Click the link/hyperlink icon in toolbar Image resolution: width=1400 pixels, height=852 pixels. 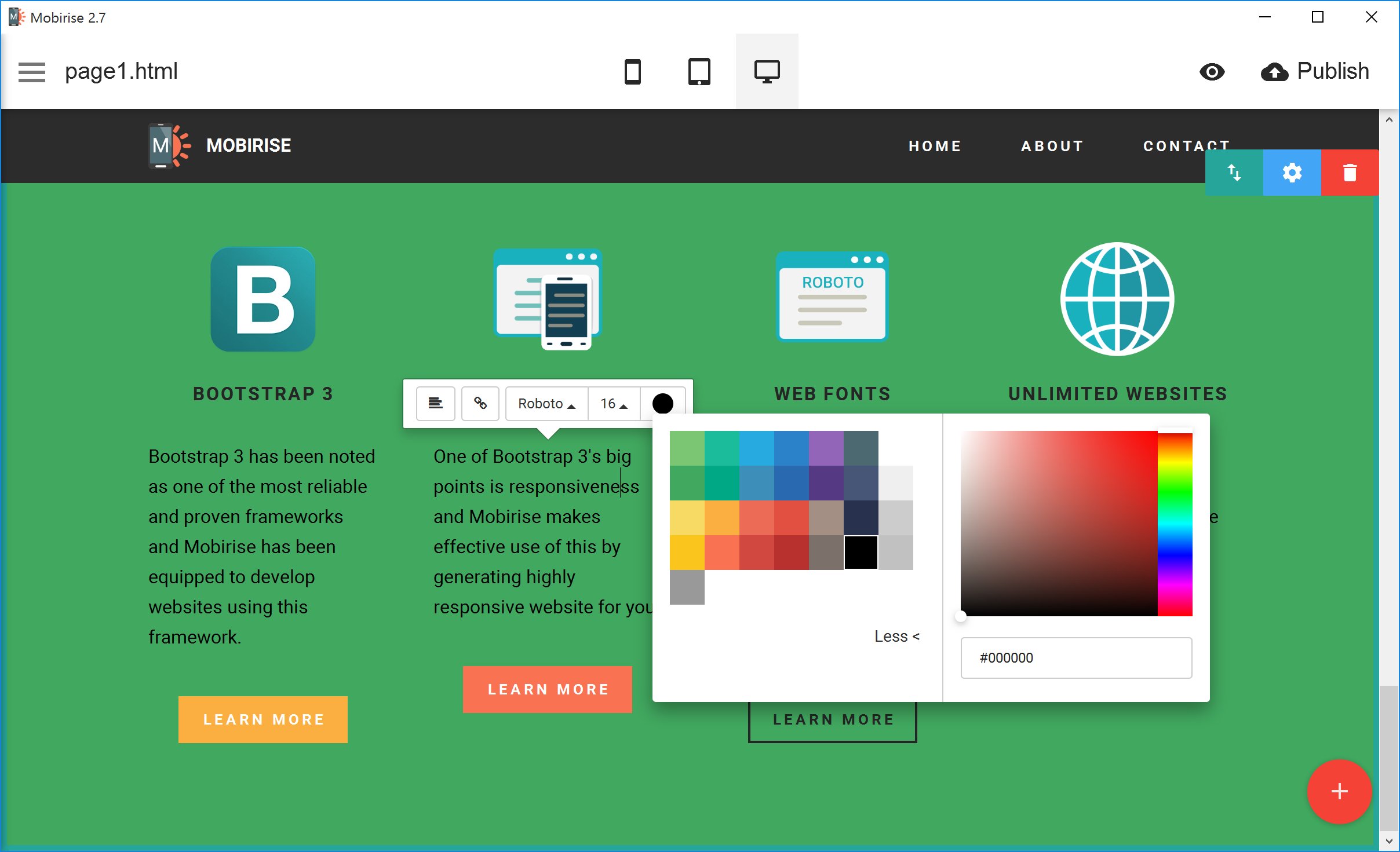(x=480, y=402)
